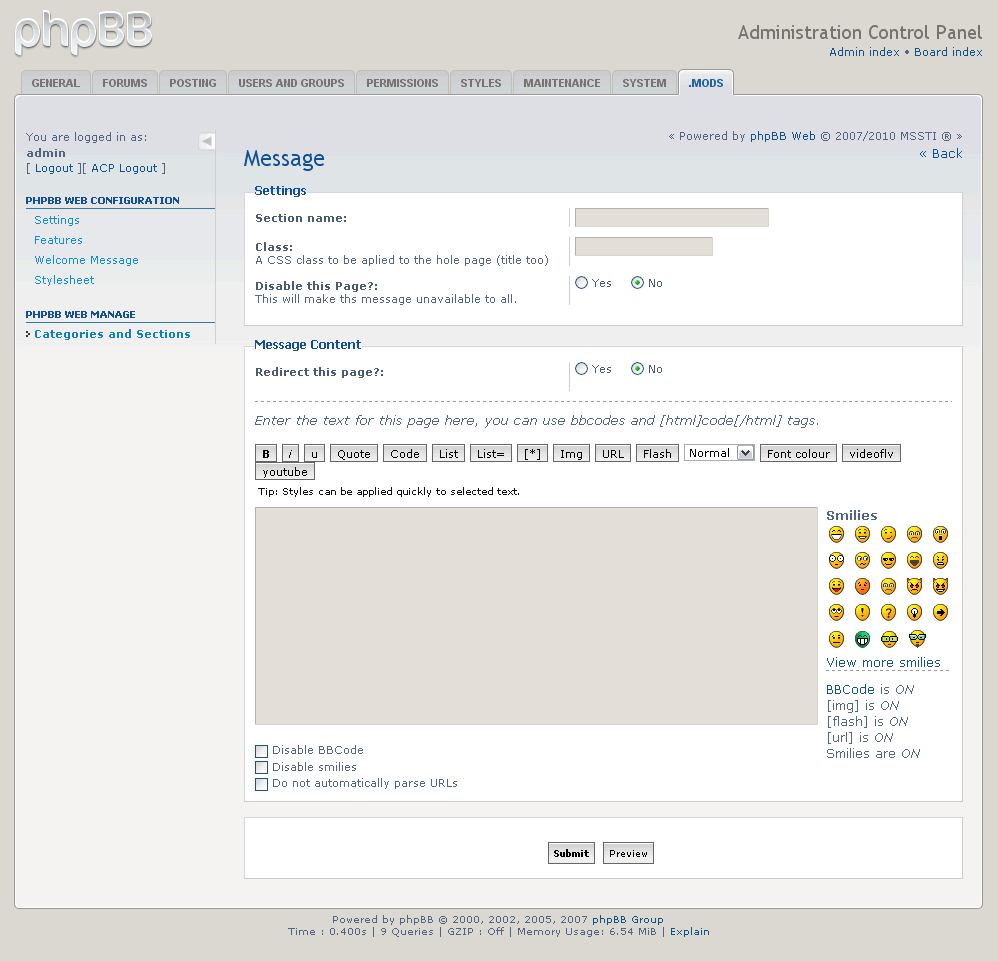Insert the crying smiley with tears
998x961 pixels.
(889, 586)
